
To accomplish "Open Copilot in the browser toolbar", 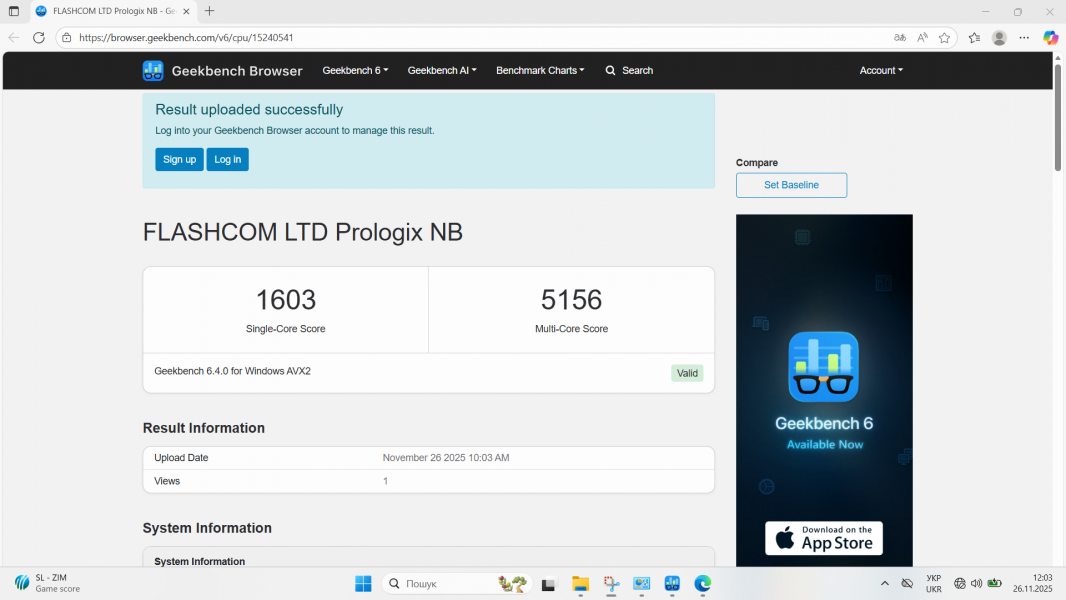I will click(1050, 37).
